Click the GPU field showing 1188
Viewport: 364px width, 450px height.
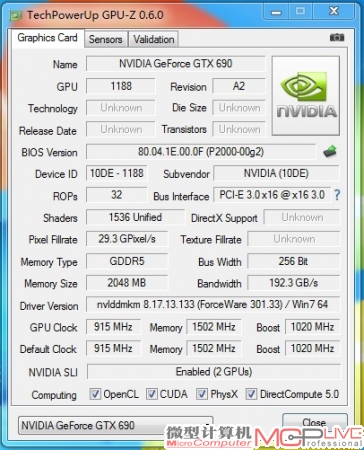tap(121, 86)
